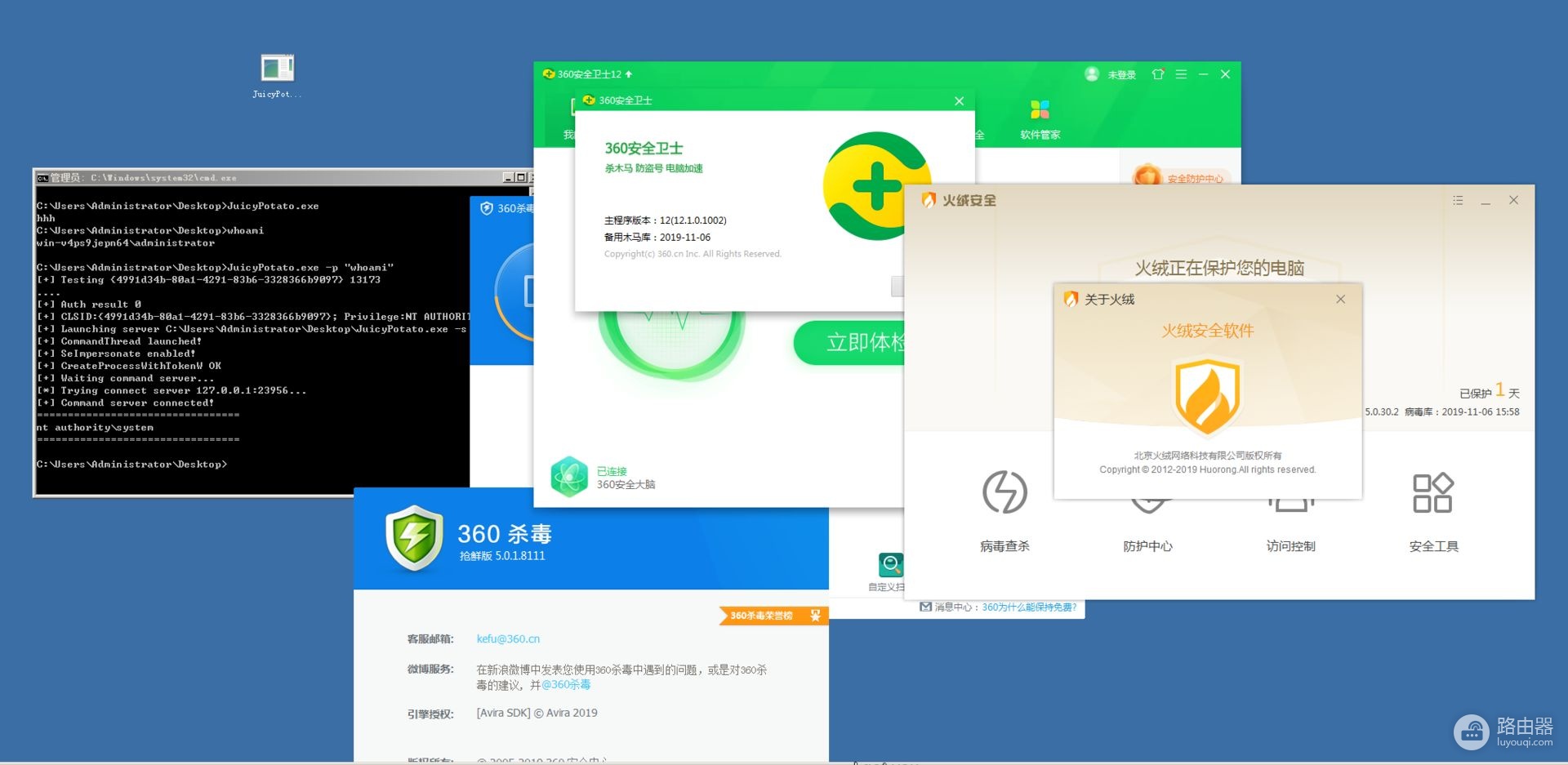Click the 360杀毒 blue window title shield icon
Viewport: 1568px width, 765px height.
click(x=487, y=208)
